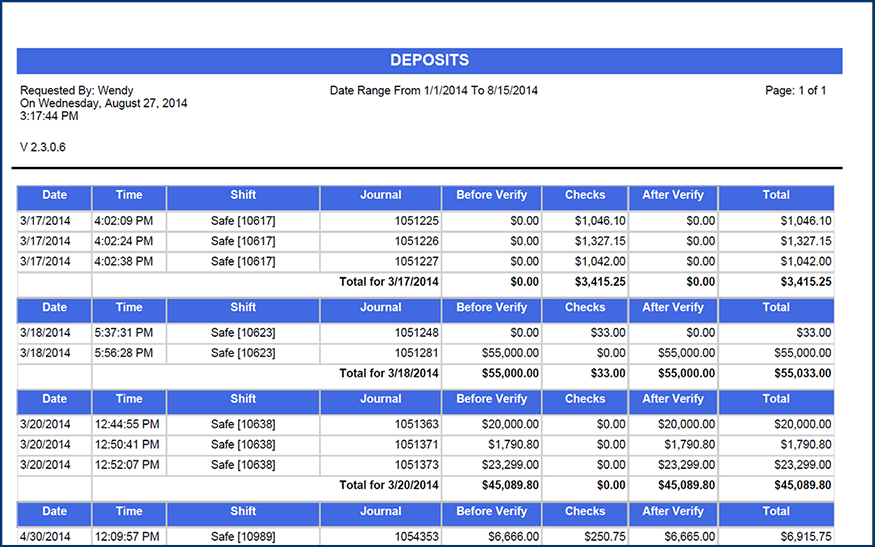Click the 'Total for 3/18/2014' label
The width and height of the screenshot is (875, 547).
pyautogui.click(x=389, y=373)
